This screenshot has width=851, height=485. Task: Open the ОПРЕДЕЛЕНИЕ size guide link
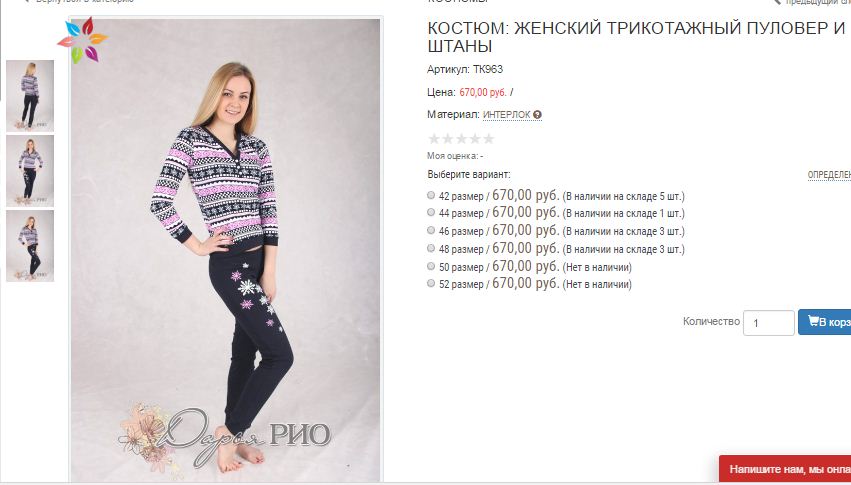[x=829, y=175]
